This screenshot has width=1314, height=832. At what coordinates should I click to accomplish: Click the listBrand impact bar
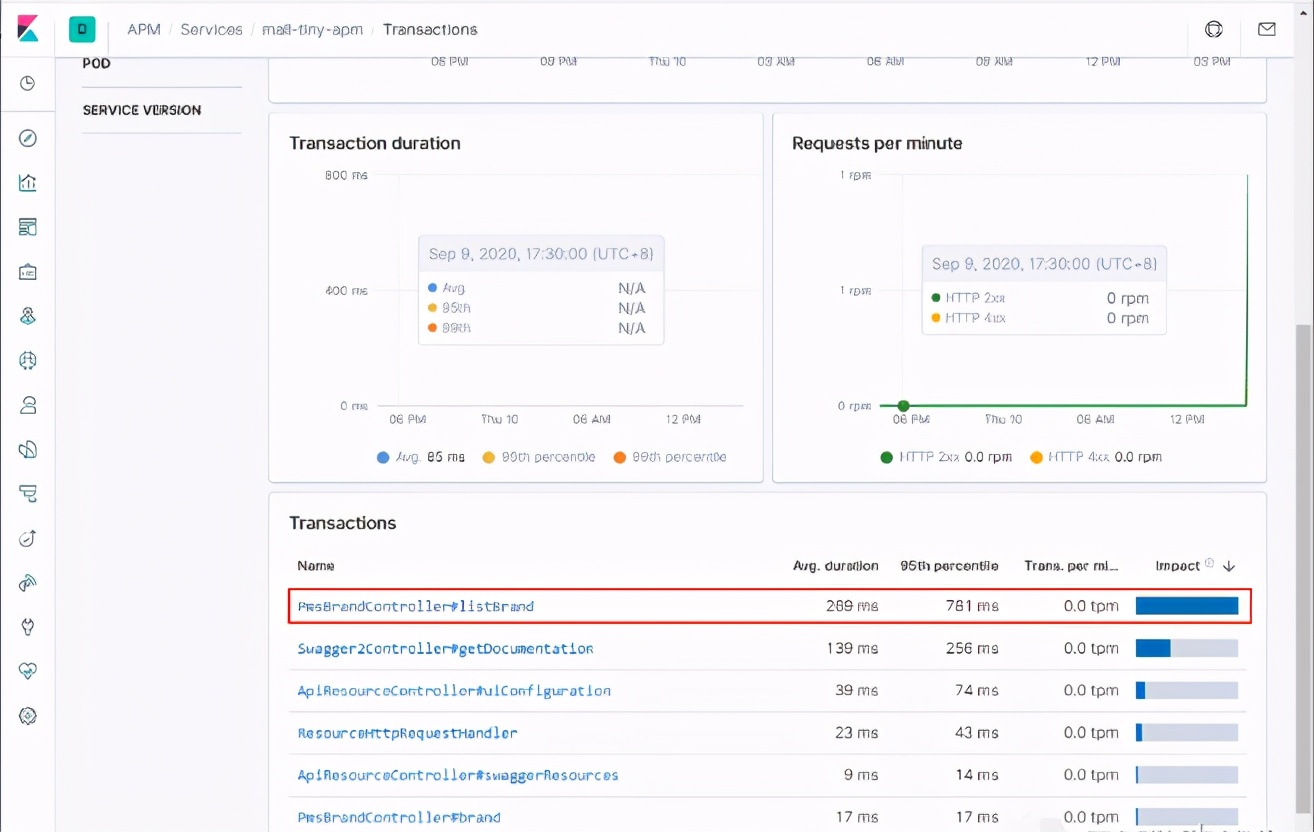click(1187, 606)
